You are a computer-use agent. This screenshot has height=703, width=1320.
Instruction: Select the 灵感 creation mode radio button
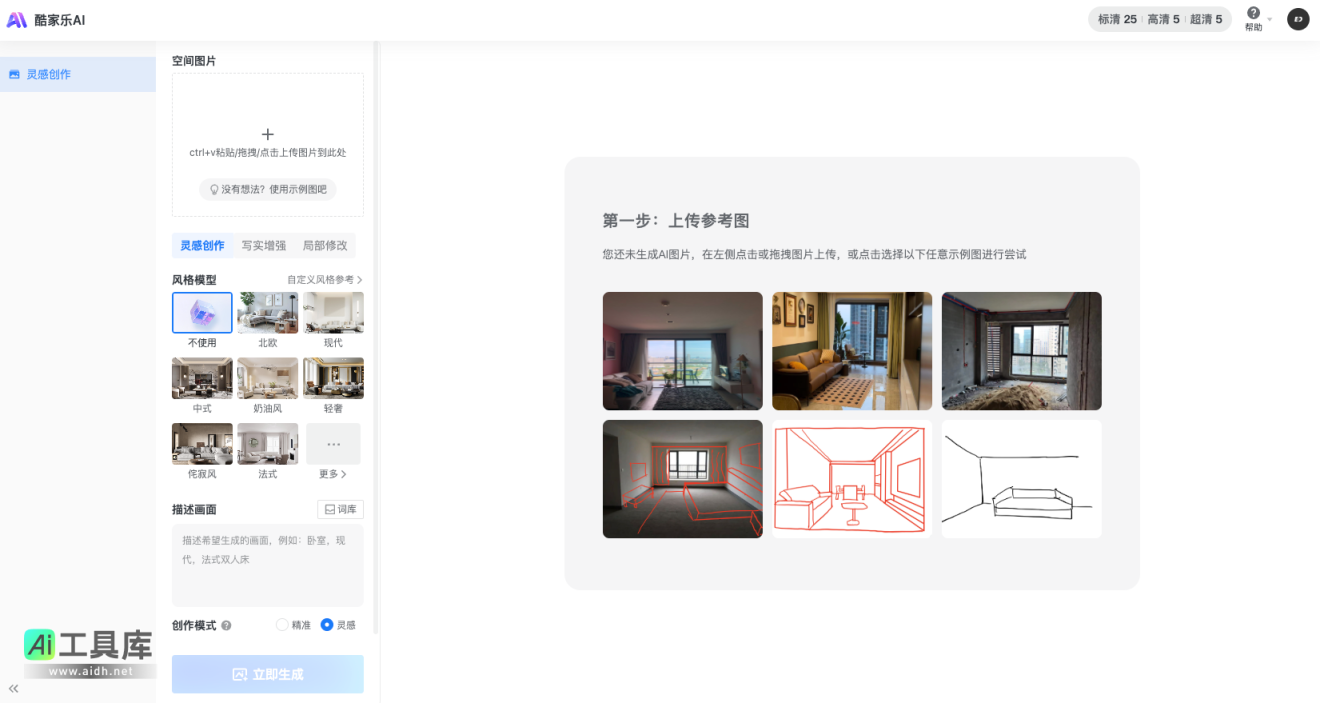[x=326, y=624]
